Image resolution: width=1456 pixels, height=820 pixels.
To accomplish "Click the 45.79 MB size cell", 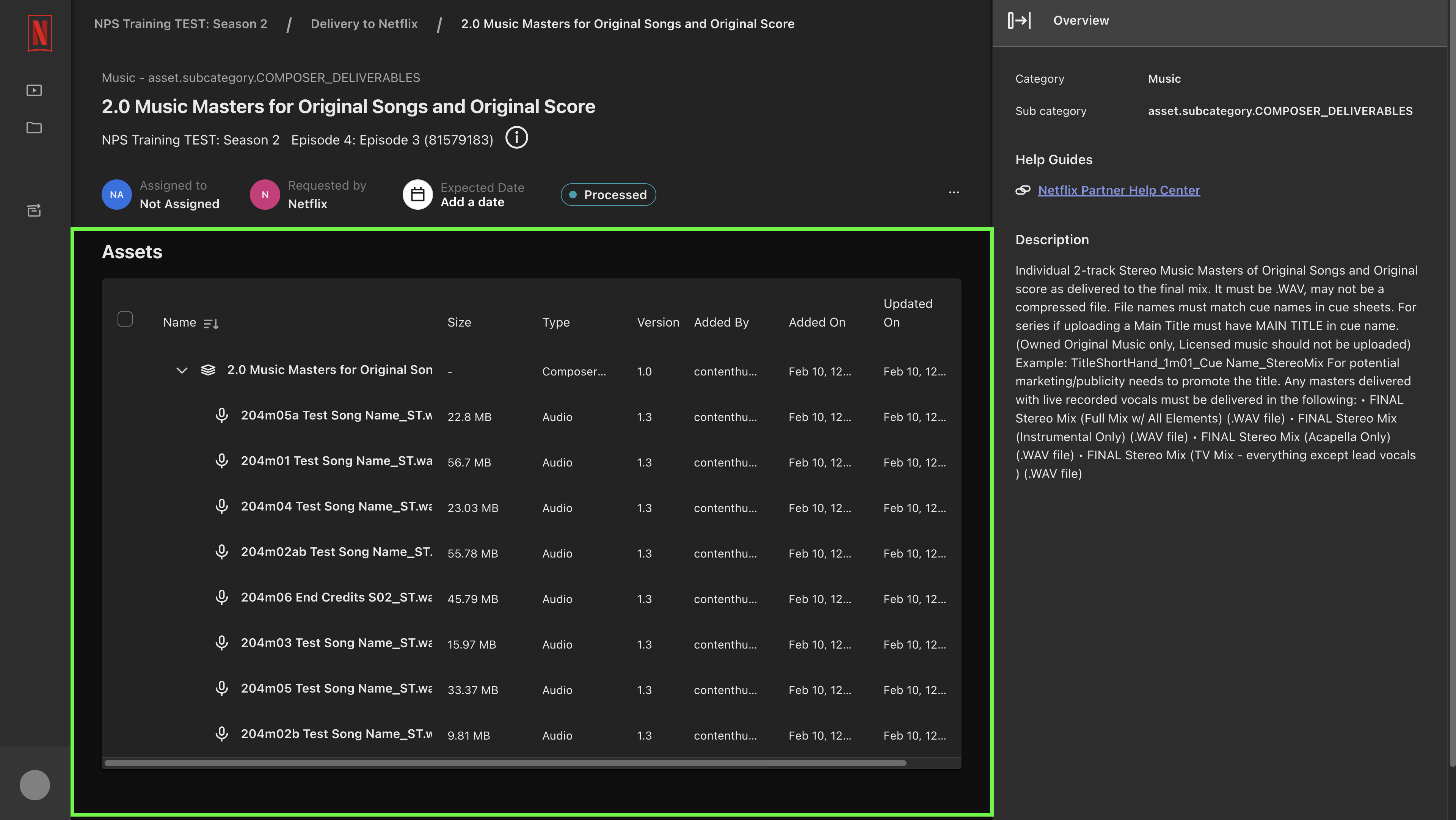I will 472,599.
